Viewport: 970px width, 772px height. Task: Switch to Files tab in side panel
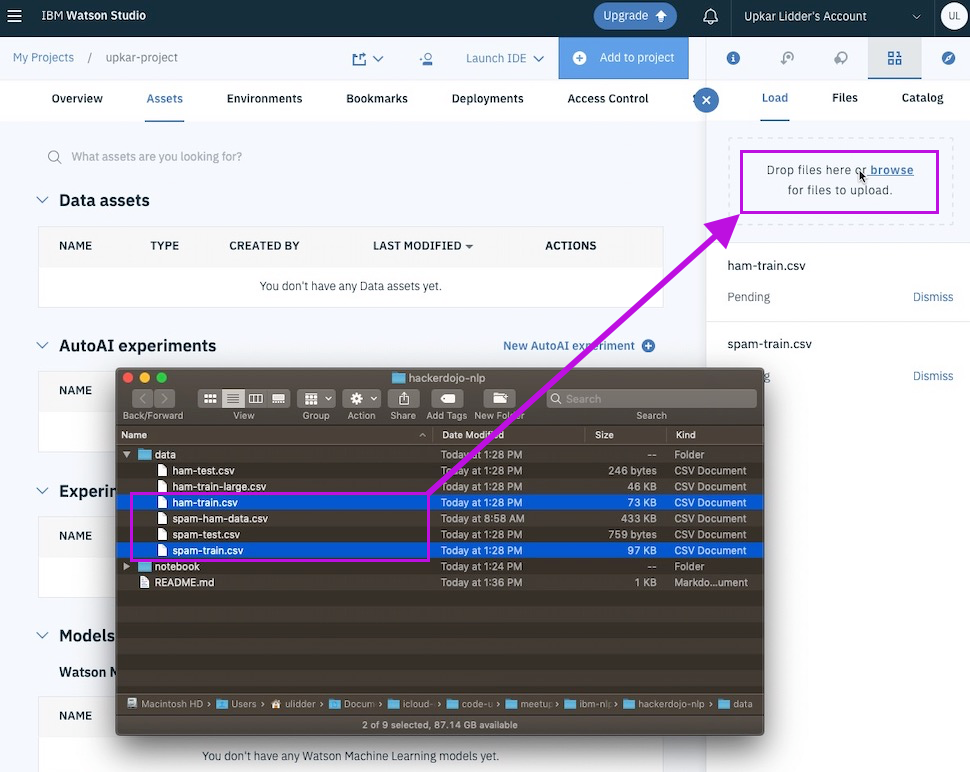tap(844, 98)
